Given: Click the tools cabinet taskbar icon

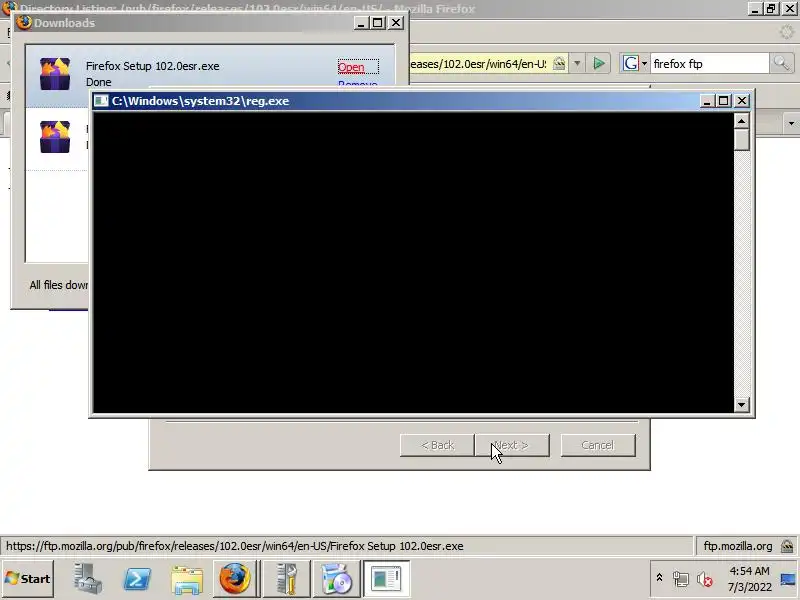Looking at the screenshot, I should point(287,579).
